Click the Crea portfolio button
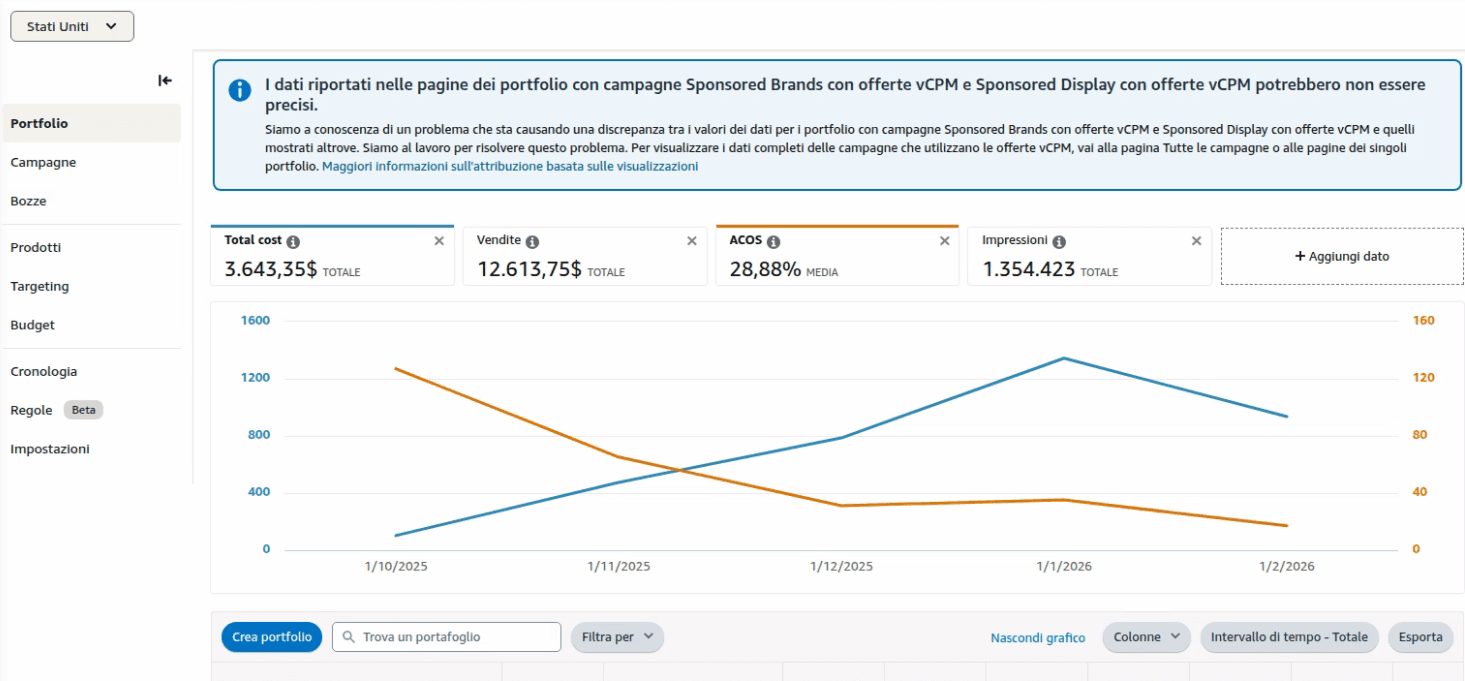This screenshot has width=1465, height=681. tap(271, 637)
